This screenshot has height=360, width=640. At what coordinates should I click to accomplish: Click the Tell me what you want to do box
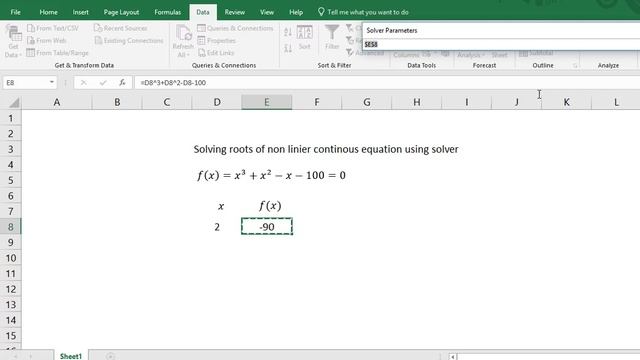click(x=363, y=12)
